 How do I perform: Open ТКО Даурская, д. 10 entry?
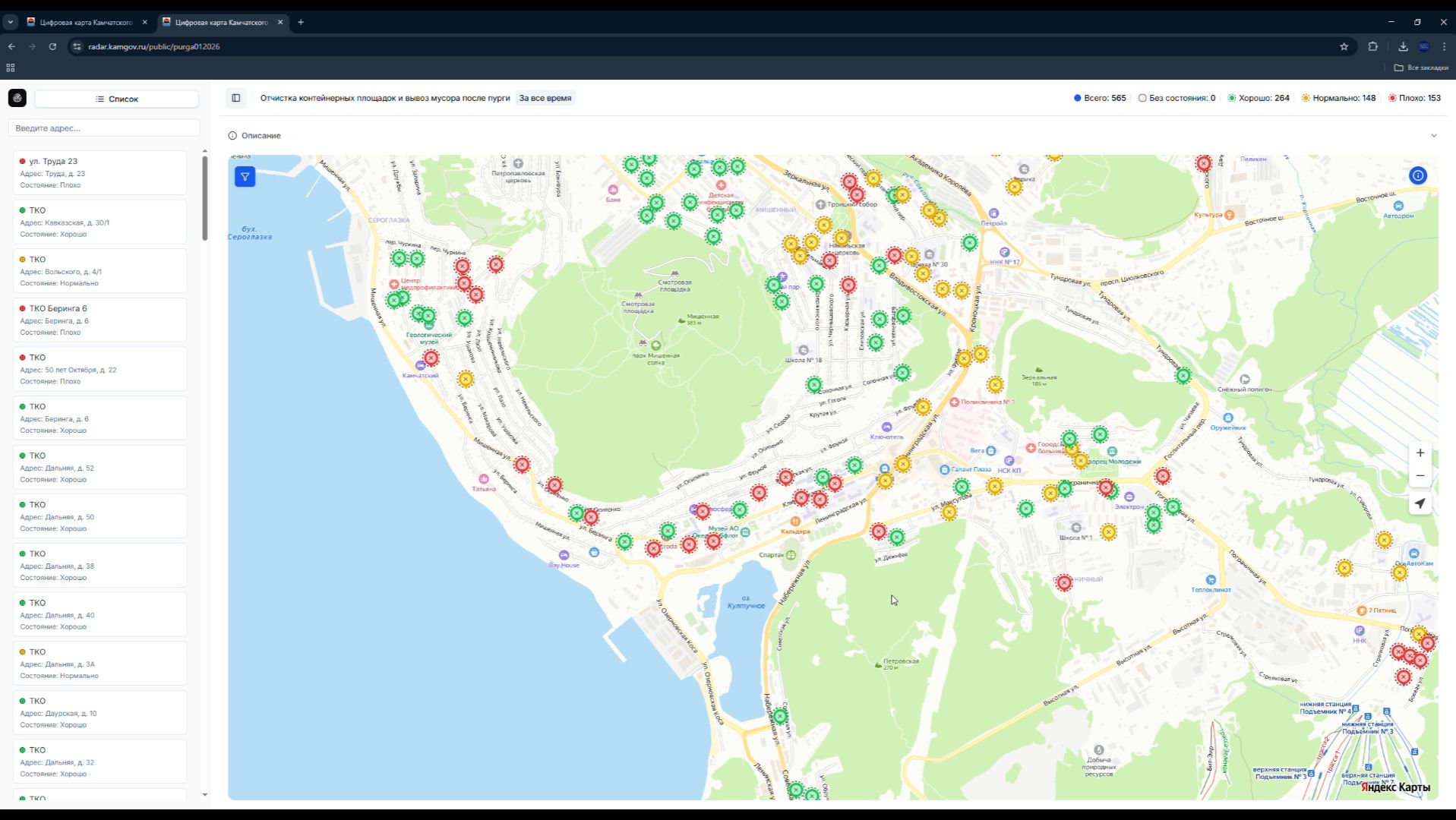(x=99, y=712)
